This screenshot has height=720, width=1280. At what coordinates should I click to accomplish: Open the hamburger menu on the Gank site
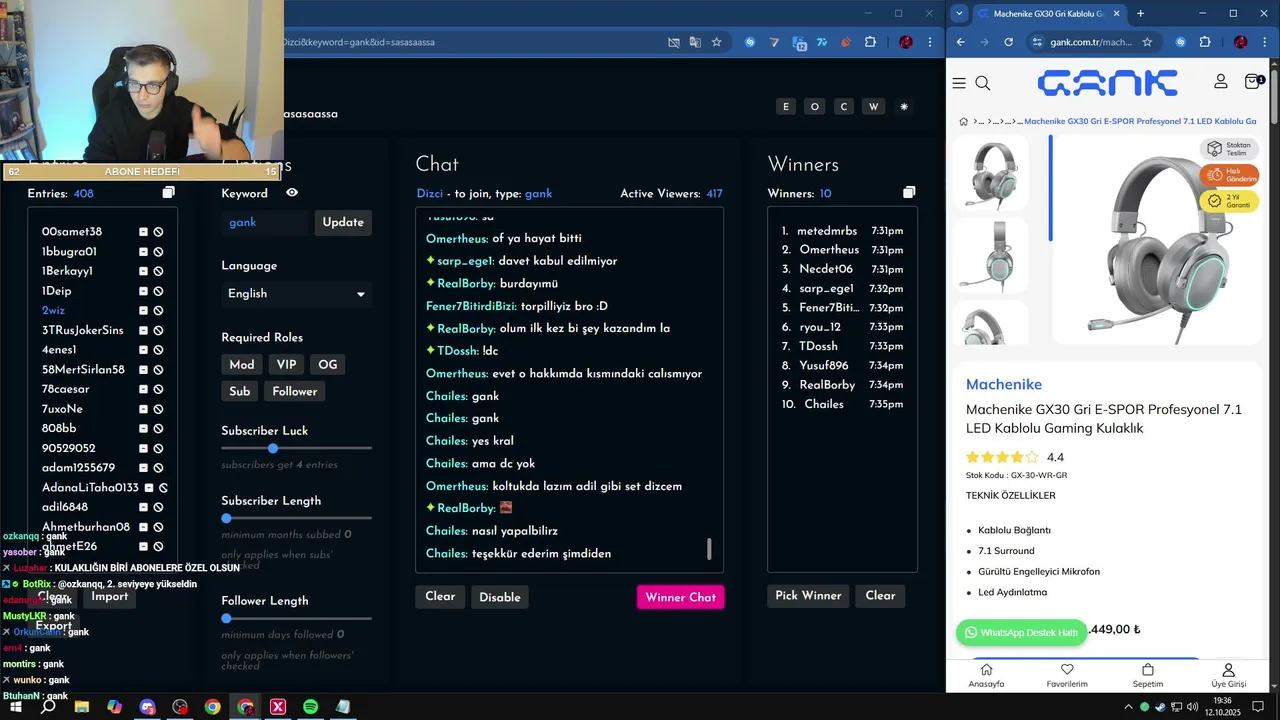(959, 83)
